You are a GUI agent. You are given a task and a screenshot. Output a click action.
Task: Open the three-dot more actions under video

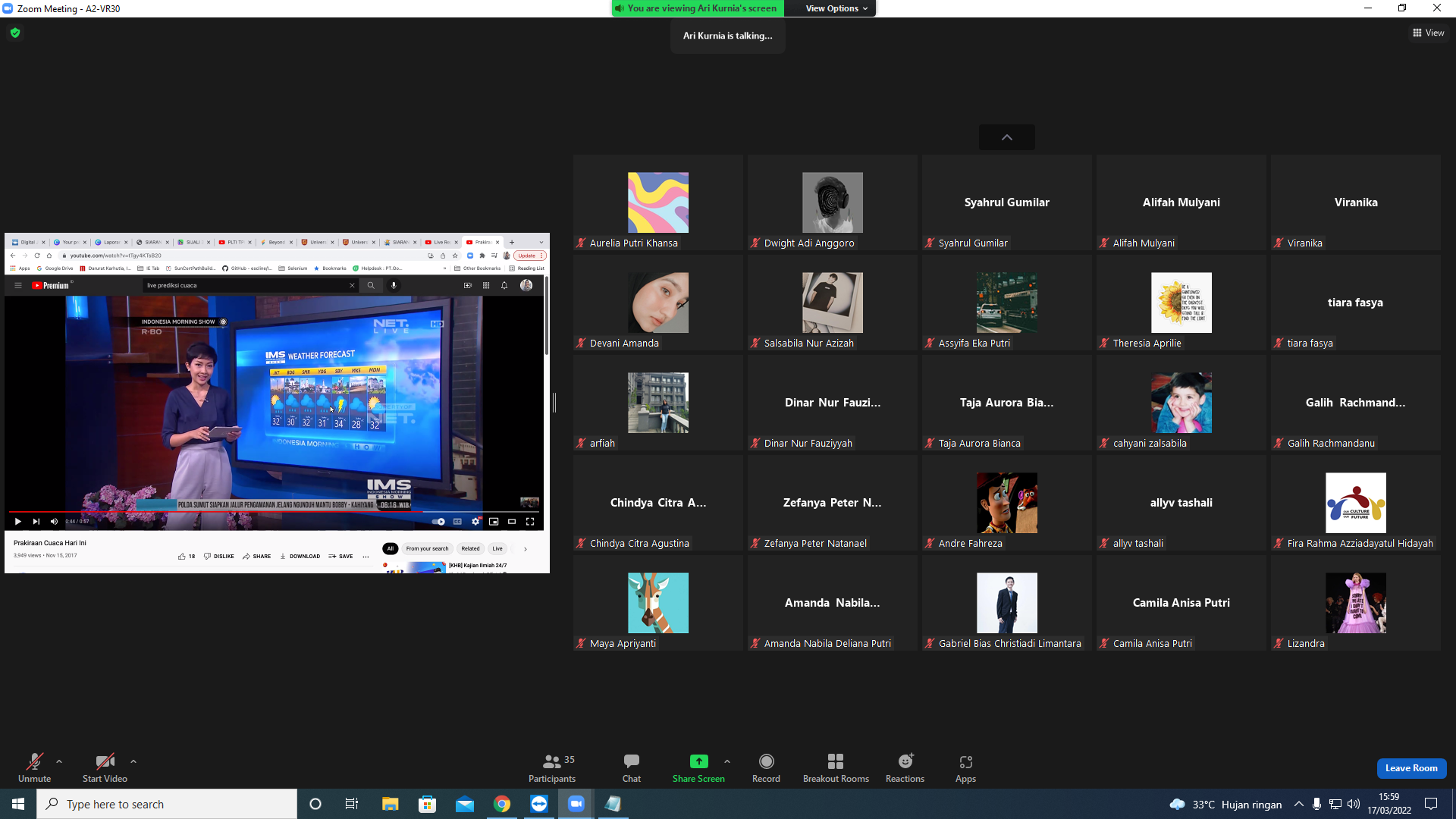366,556
